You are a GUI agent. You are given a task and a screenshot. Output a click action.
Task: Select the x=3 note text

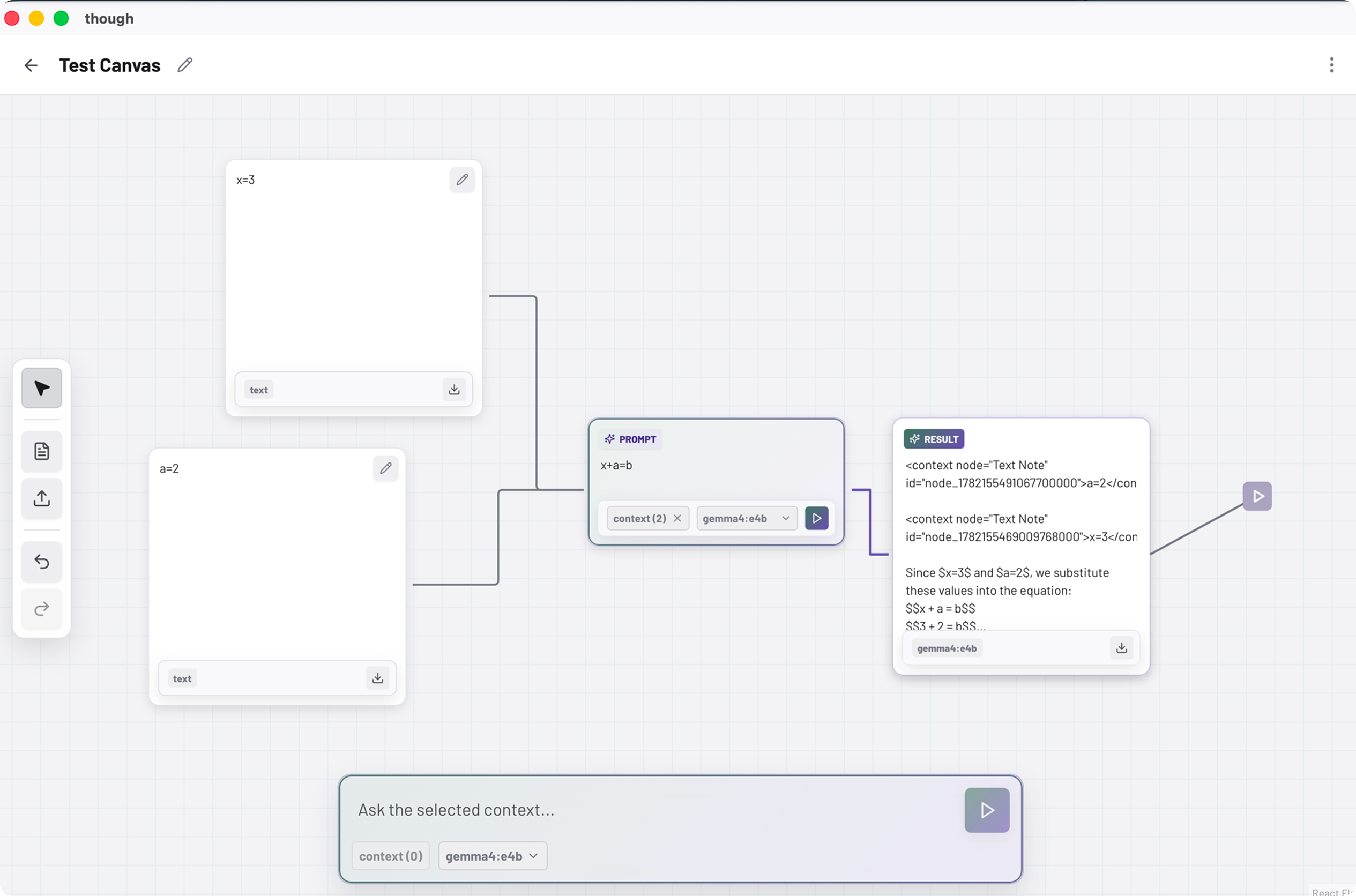(x=245, y=180)
